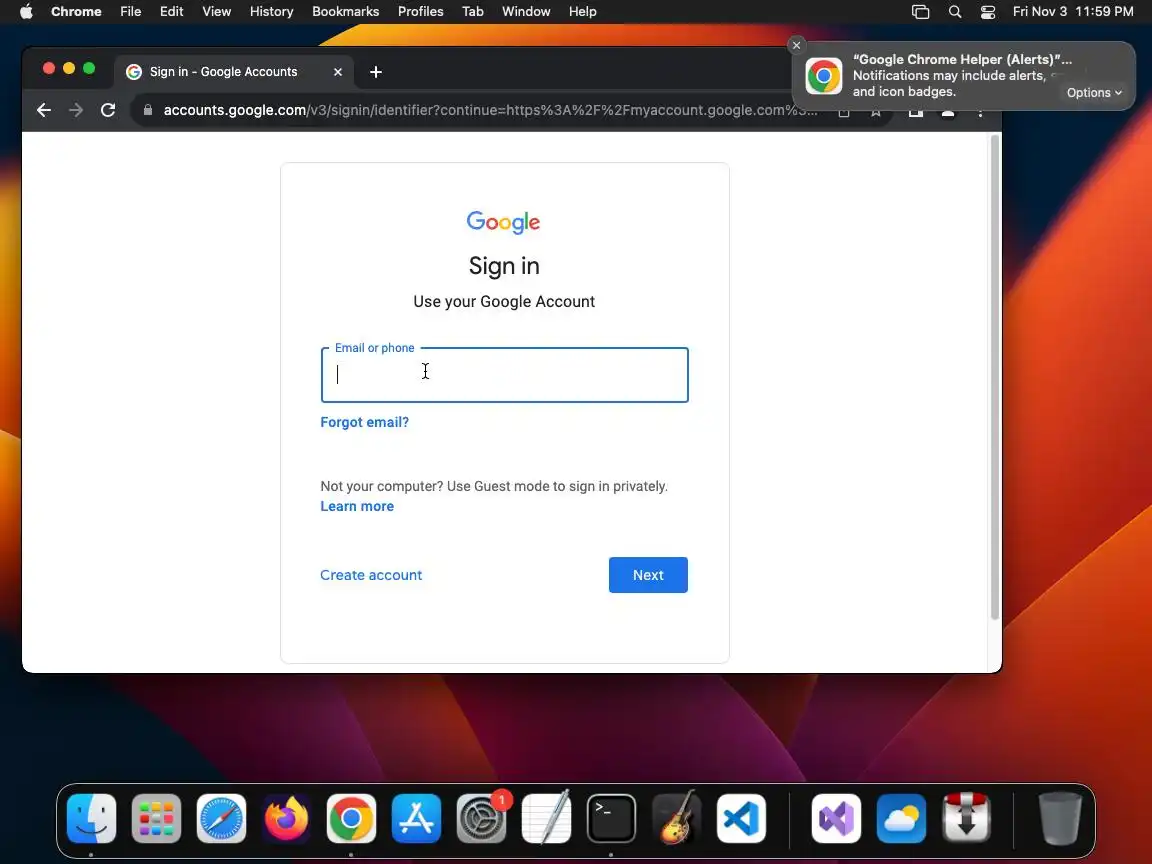Open TextEdit from the Dock

click(x=547, y=818)
